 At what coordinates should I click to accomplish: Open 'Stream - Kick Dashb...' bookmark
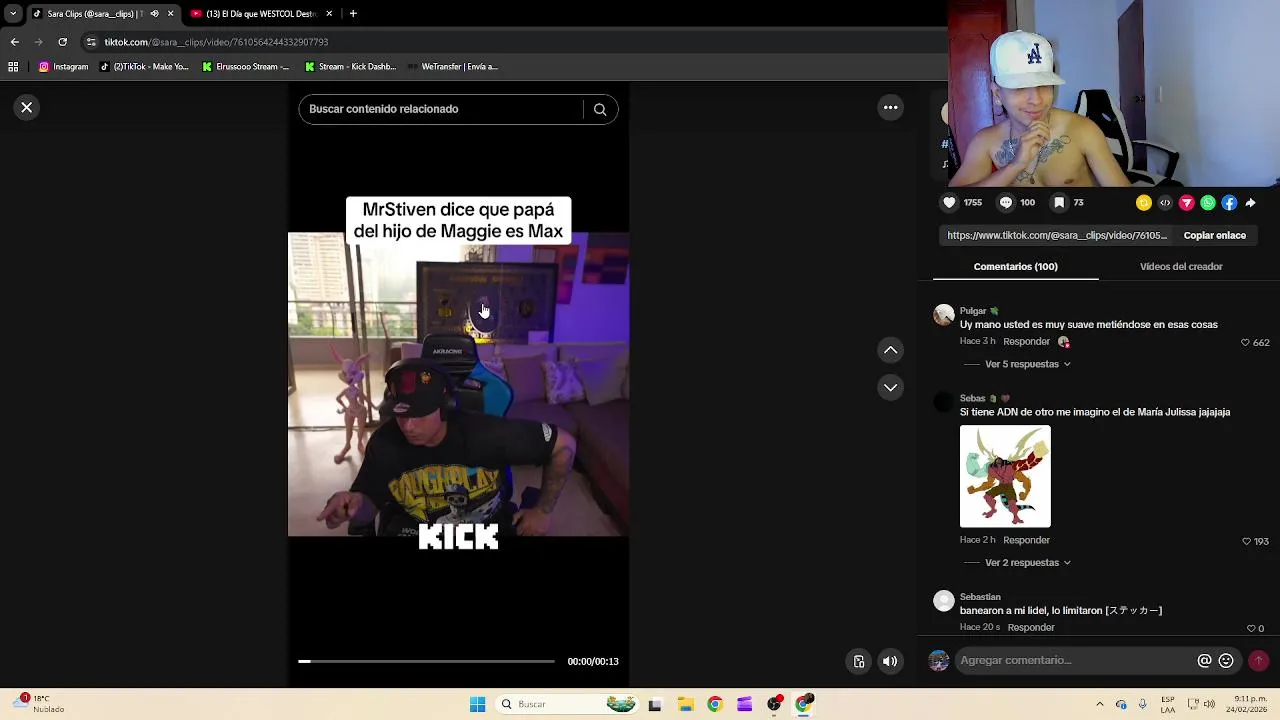[x=351, y=67]
